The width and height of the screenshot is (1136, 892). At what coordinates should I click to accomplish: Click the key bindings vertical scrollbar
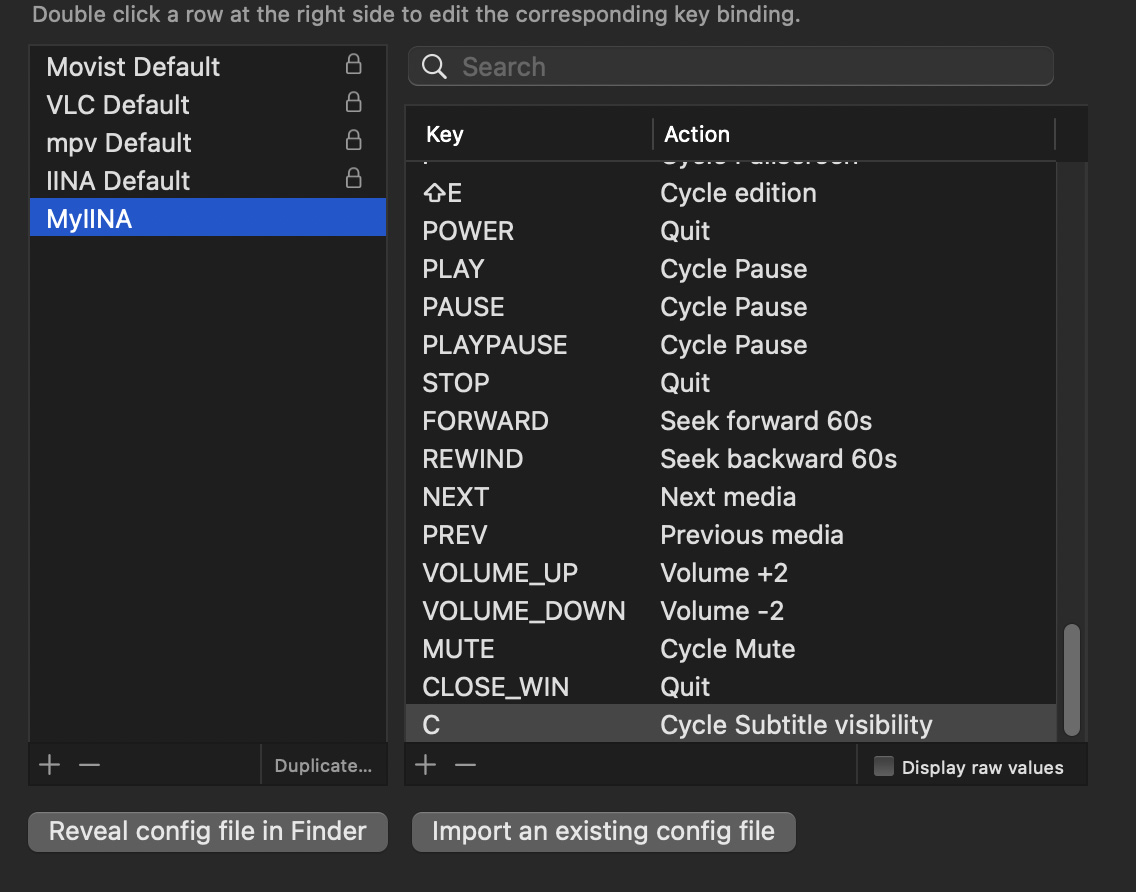[1072, 680]
